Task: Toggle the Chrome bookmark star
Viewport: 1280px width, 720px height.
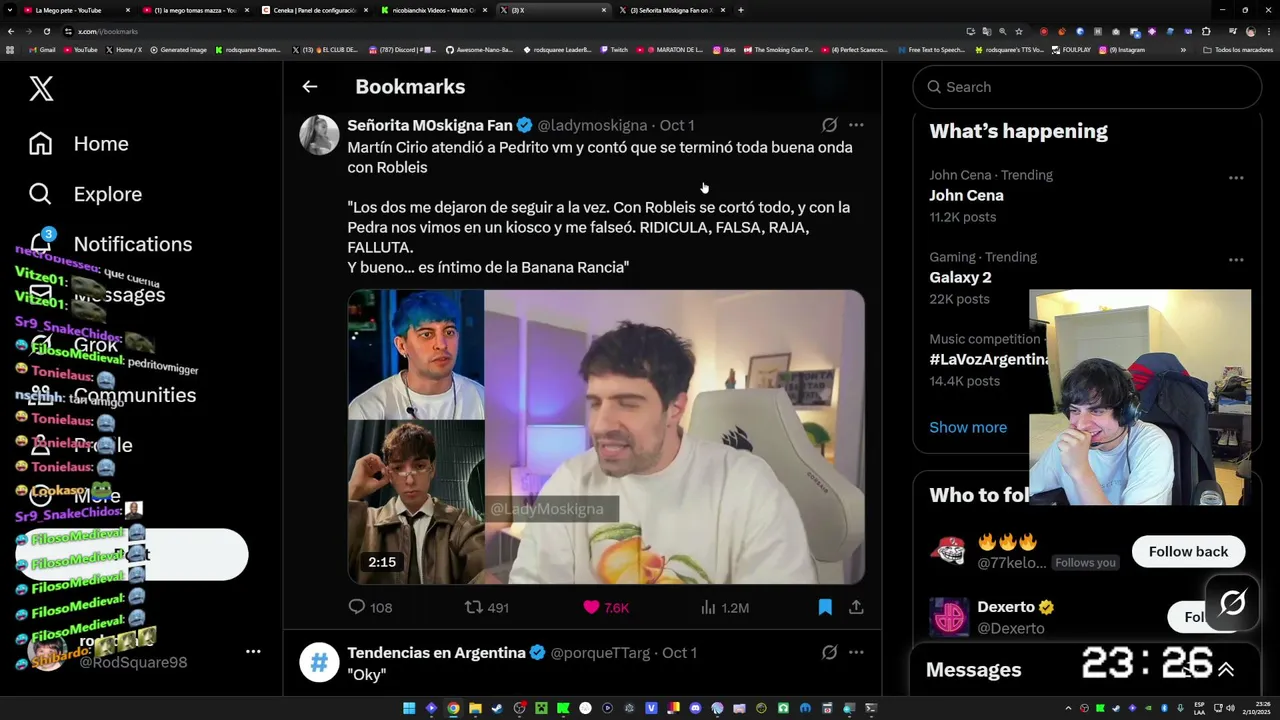Action: 1019,31
